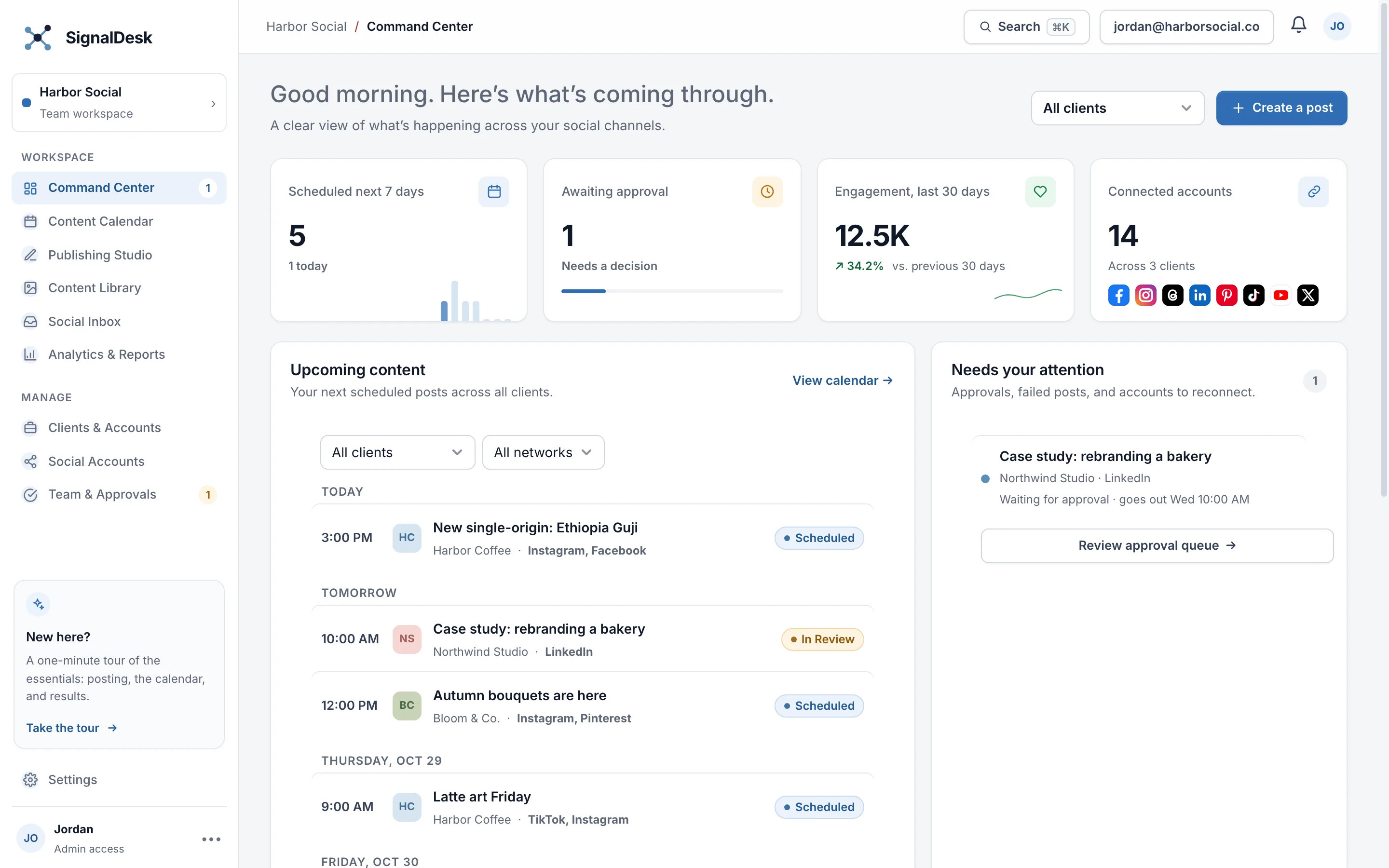Open the All networks filter dropdown
Viewport: 1389px width, 868px height.
[x=543, y=452]
